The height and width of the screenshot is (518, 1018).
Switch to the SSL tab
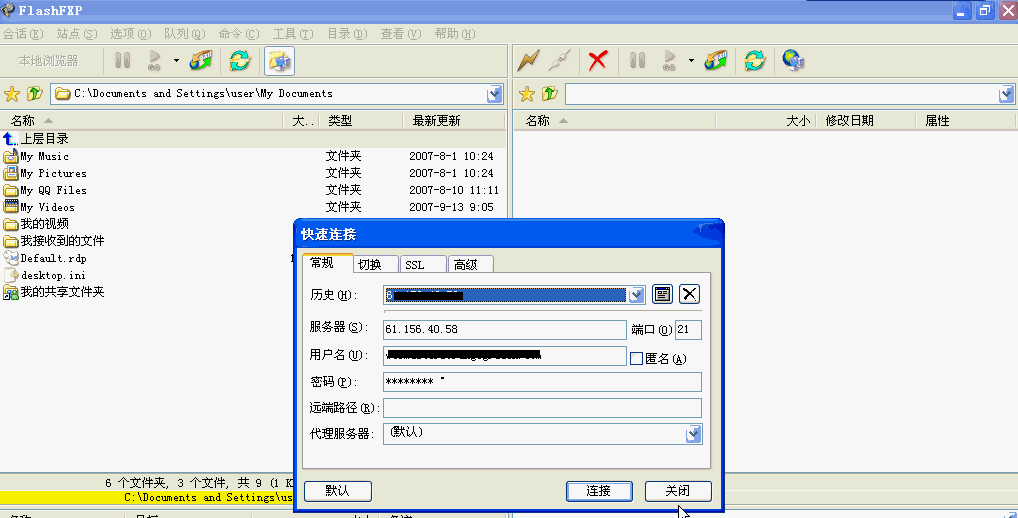[x=423, y=264]
